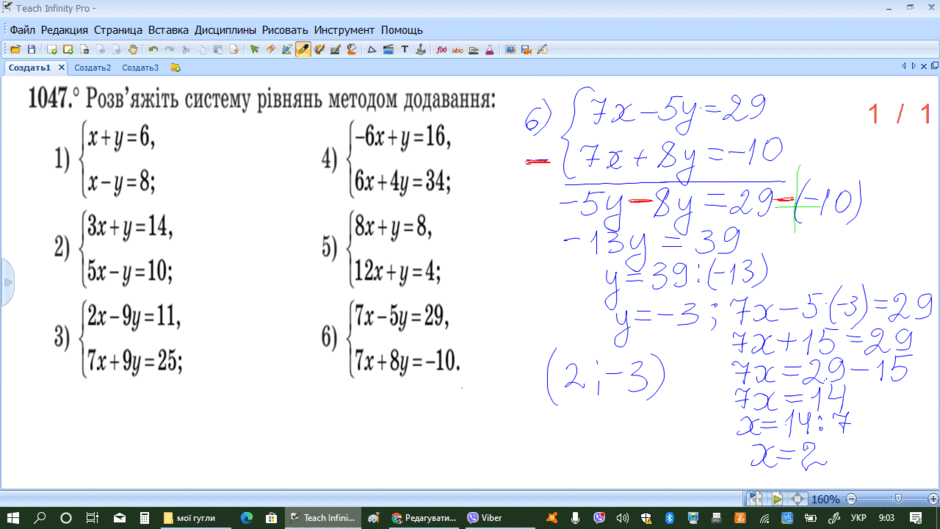
Task: Click the add new page icon
Action: coord(52,50)
